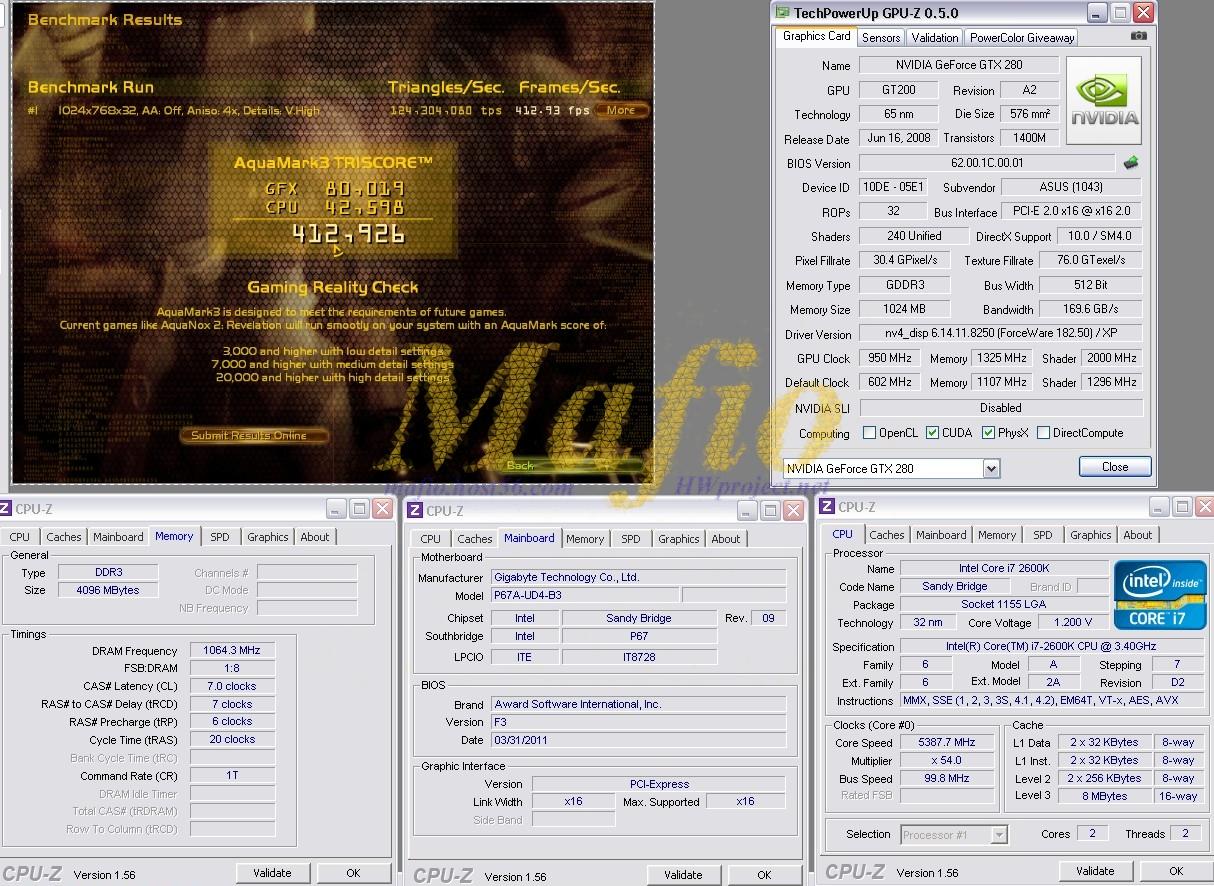Open the Processor #1 selection dropdown

point(999,834)
